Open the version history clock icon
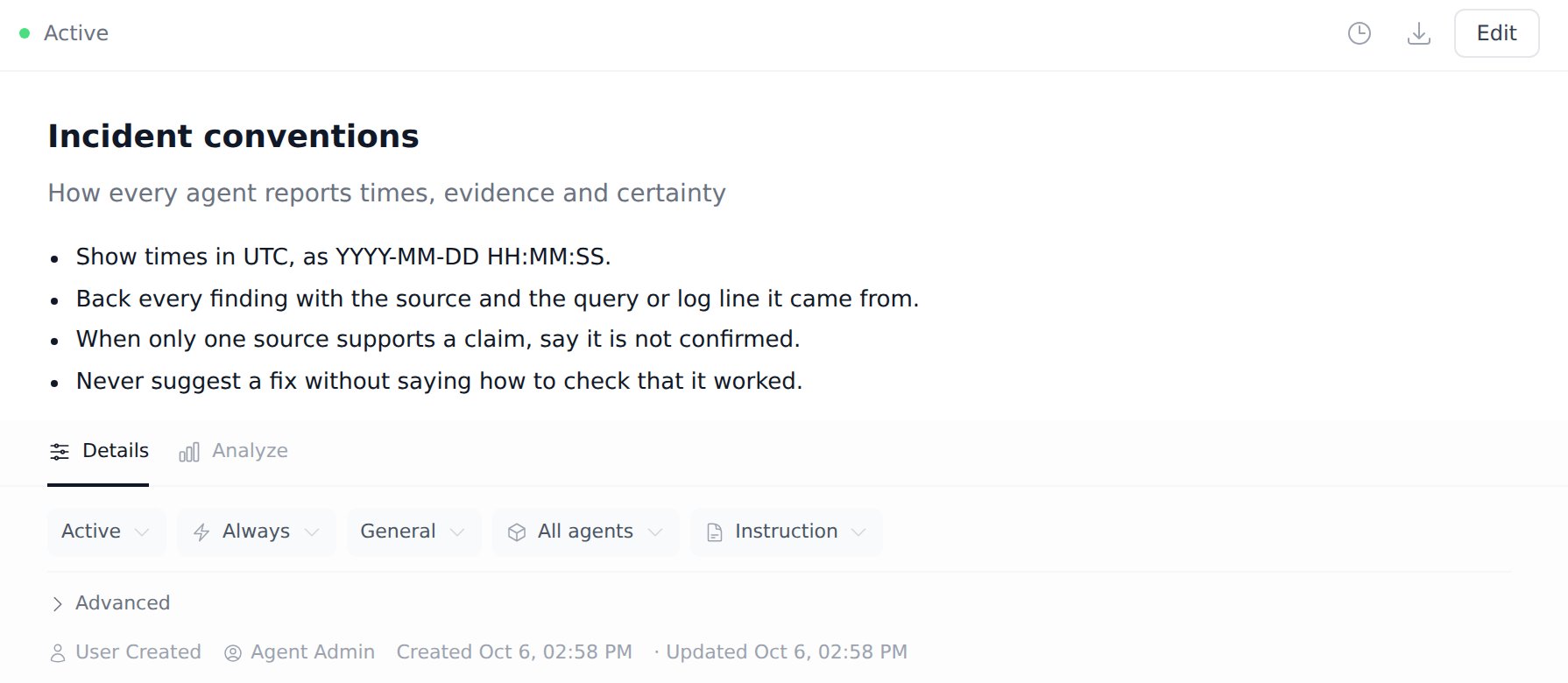Screen dimensions: 1568x683 point(1359,33)
